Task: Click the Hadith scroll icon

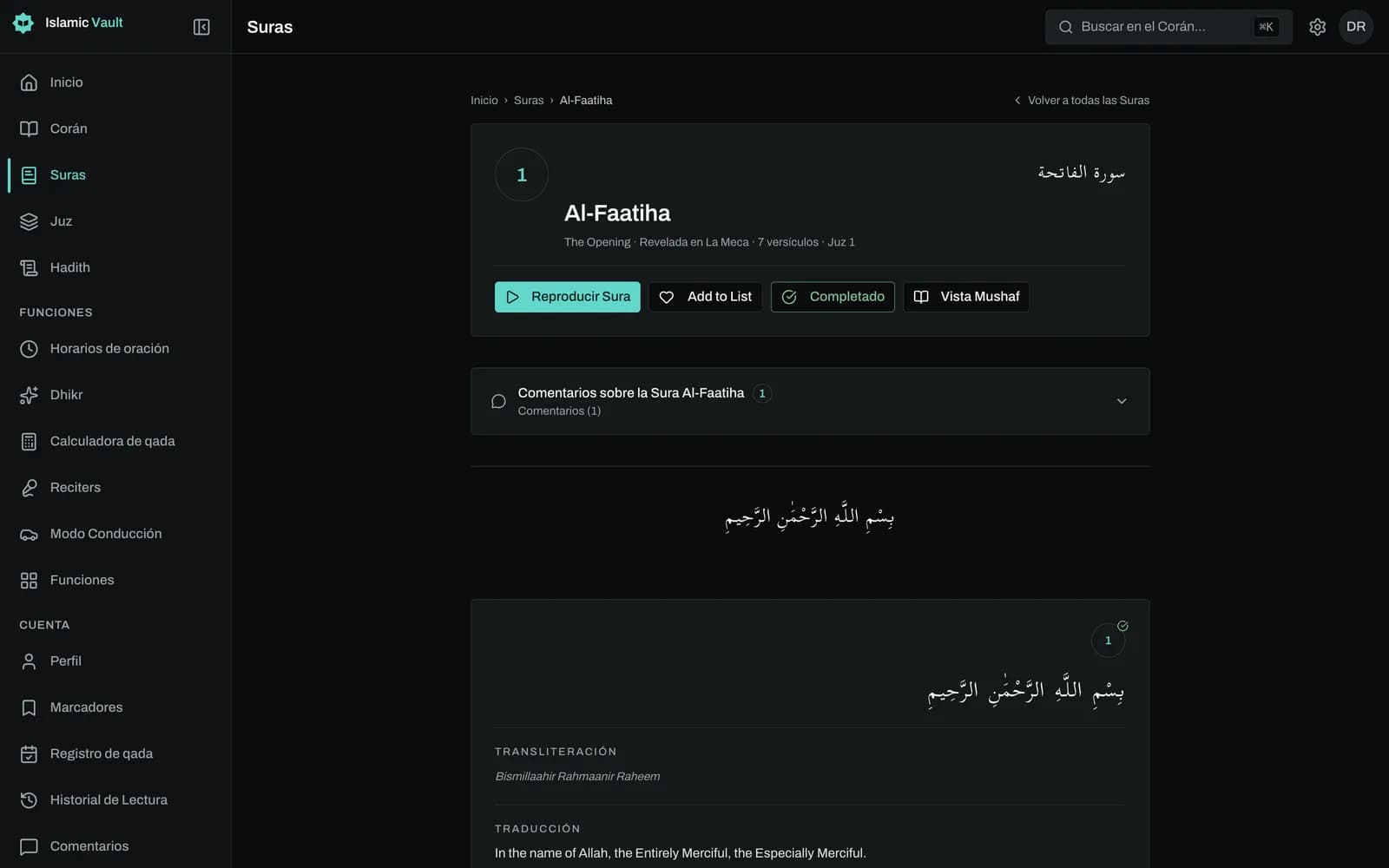Action: (x=29, y=267)
